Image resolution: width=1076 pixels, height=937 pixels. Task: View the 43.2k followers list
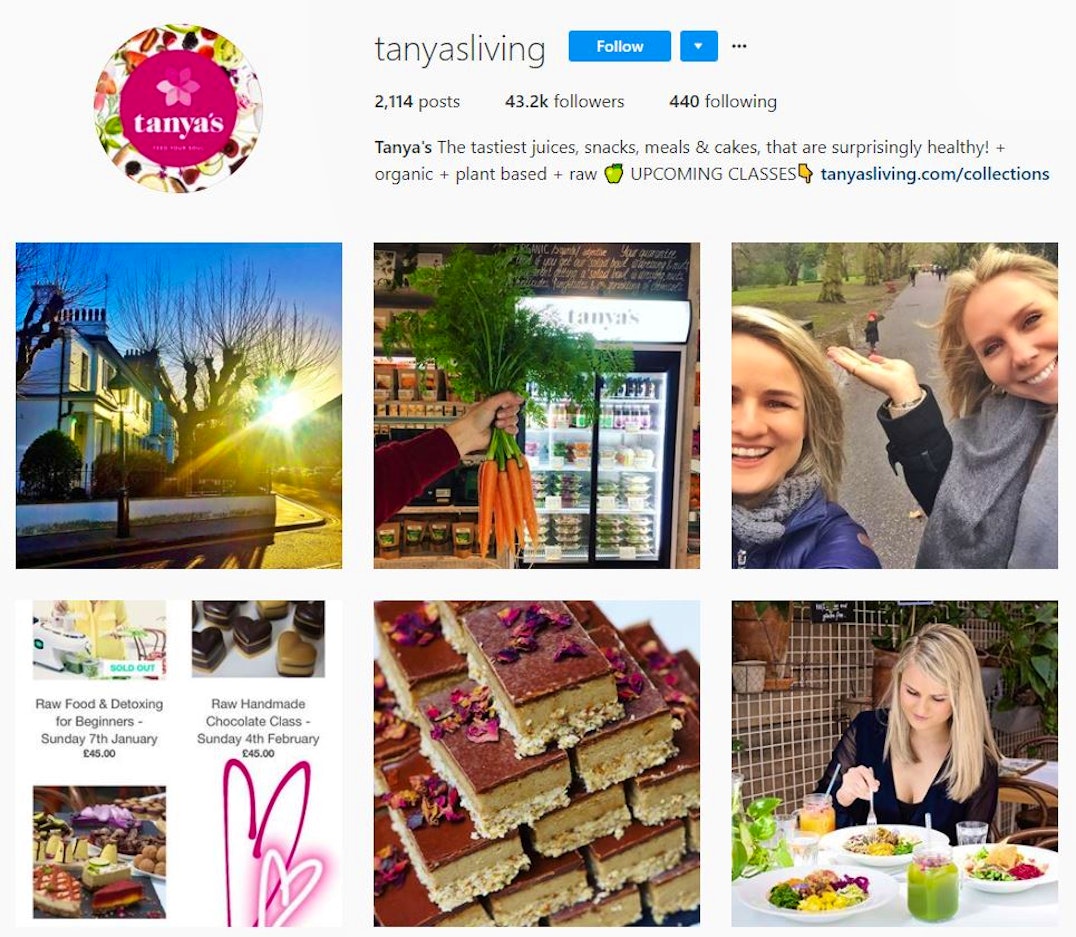[x=564, y=102]
